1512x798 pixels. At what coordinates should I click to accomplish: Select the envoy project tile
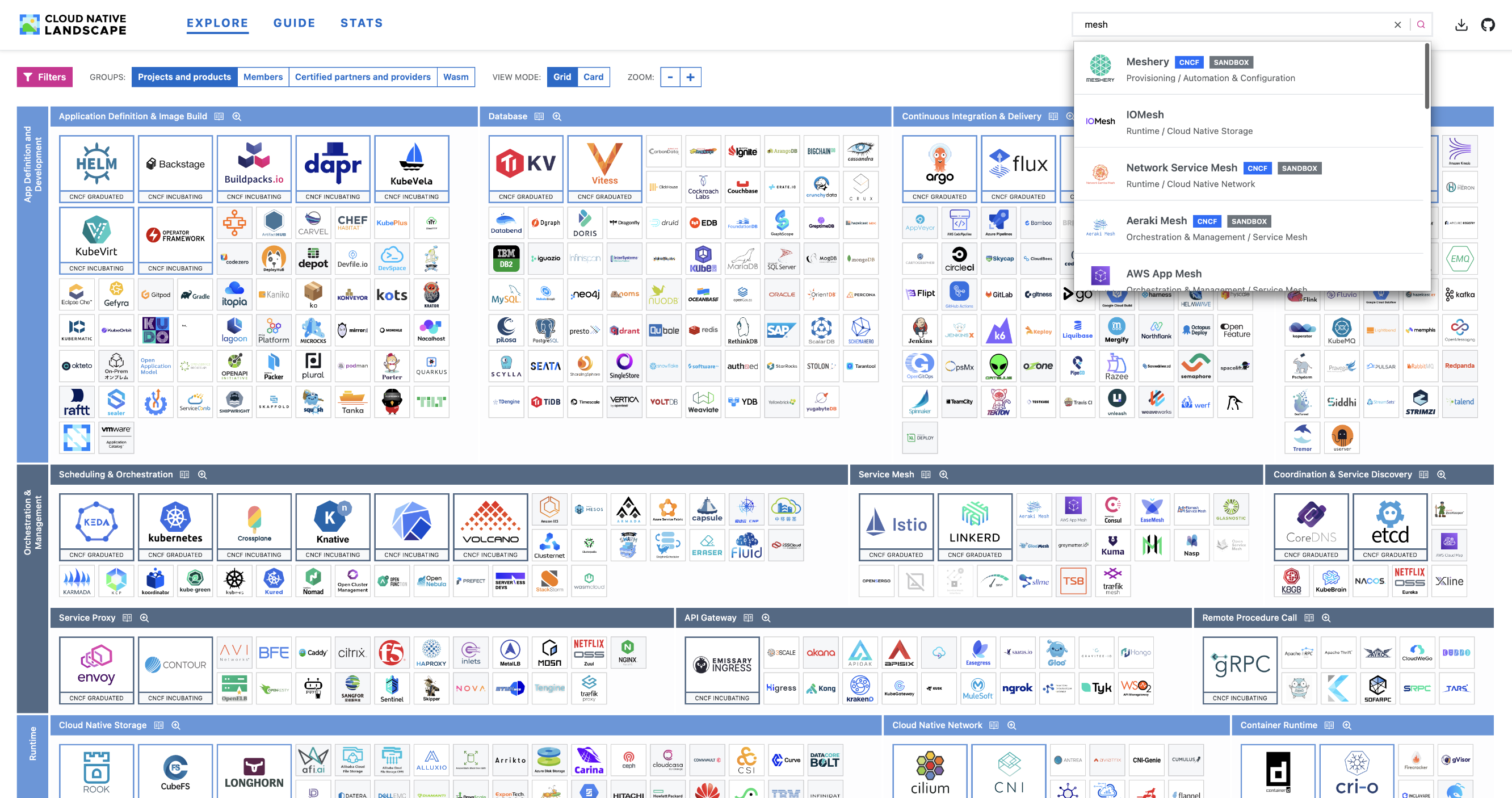(x=96, y=665)
